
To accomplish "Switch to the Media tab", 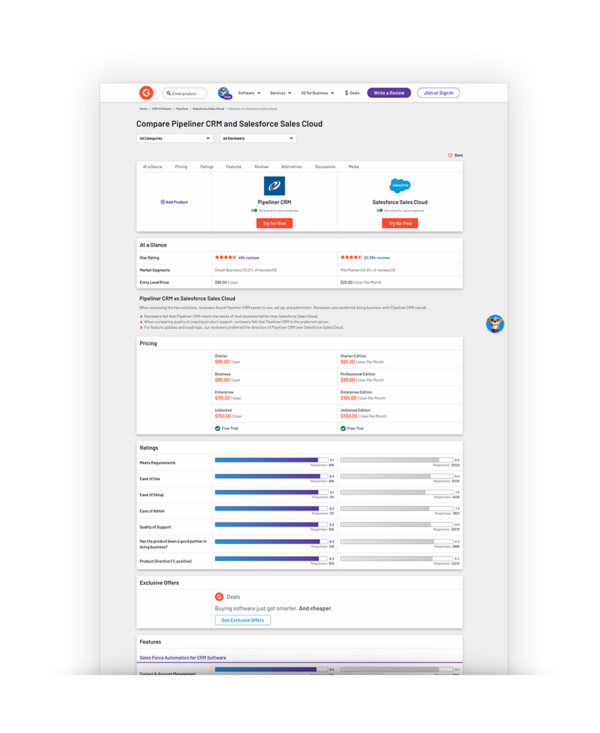I will [x=354, y=167].
